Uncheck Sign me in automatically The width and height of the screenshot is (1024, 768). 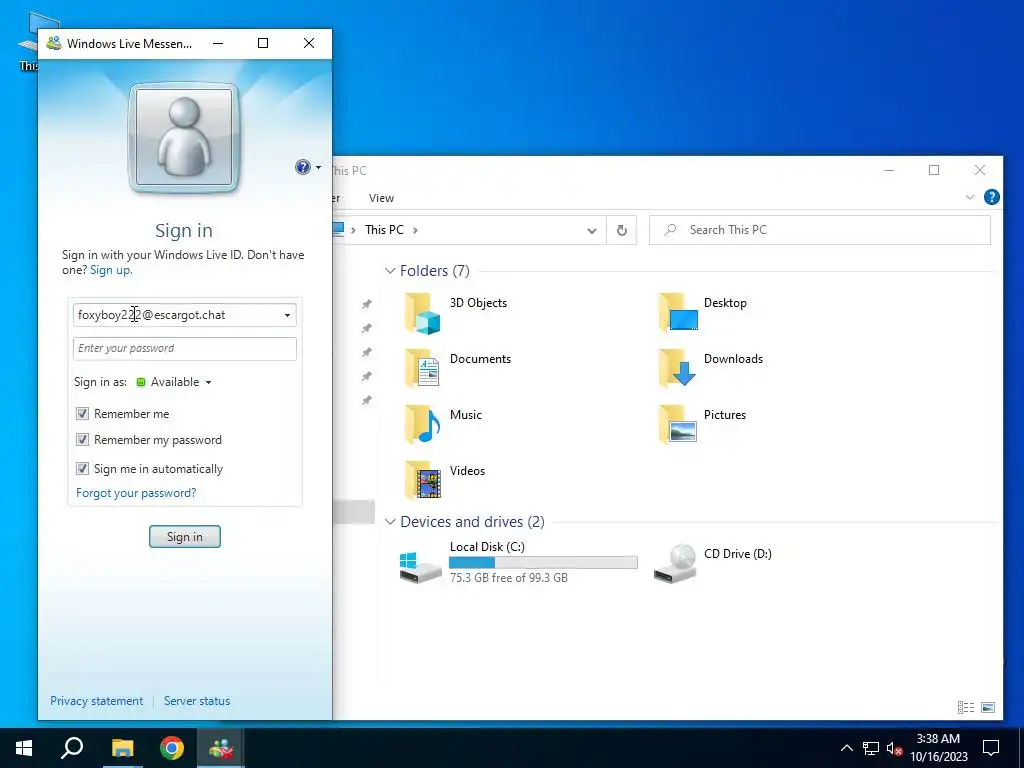click(x=82, y=468)
